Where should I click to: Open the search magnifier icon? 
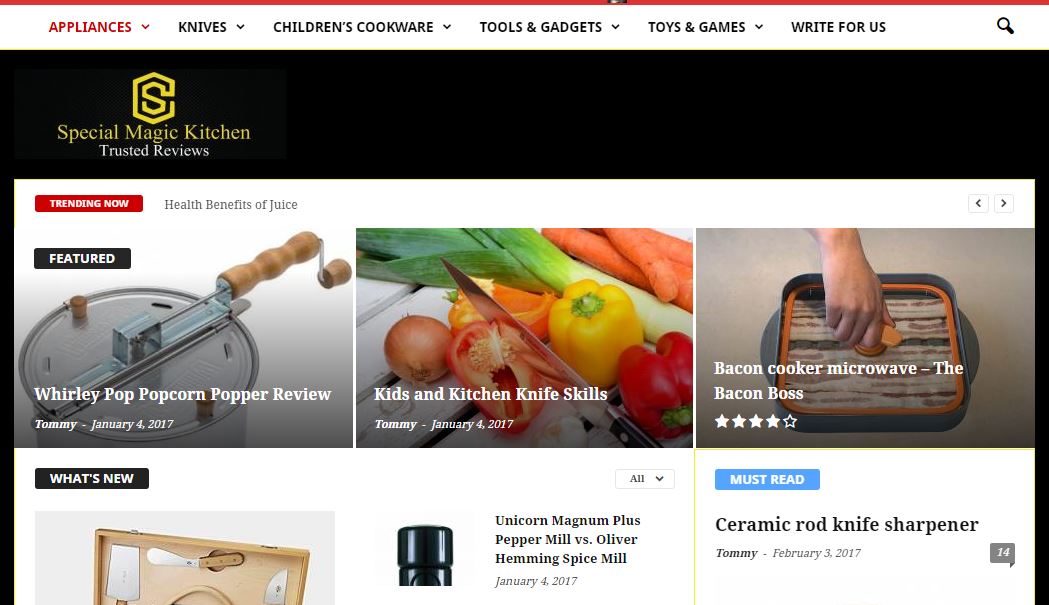pos(1005,26)
